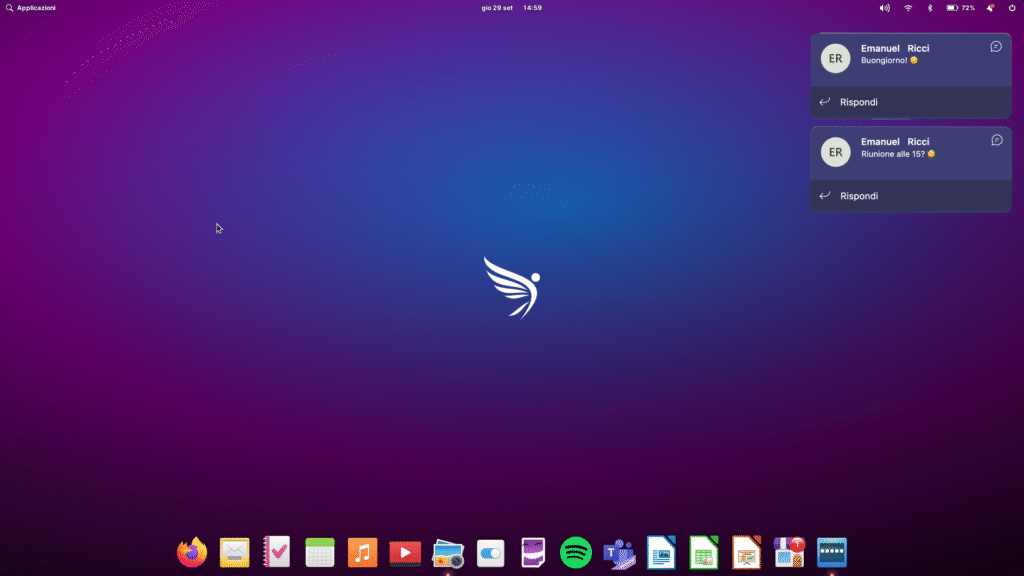1024x576 pixels.
Task: Open System Settings switch icon
Action: 490,552
